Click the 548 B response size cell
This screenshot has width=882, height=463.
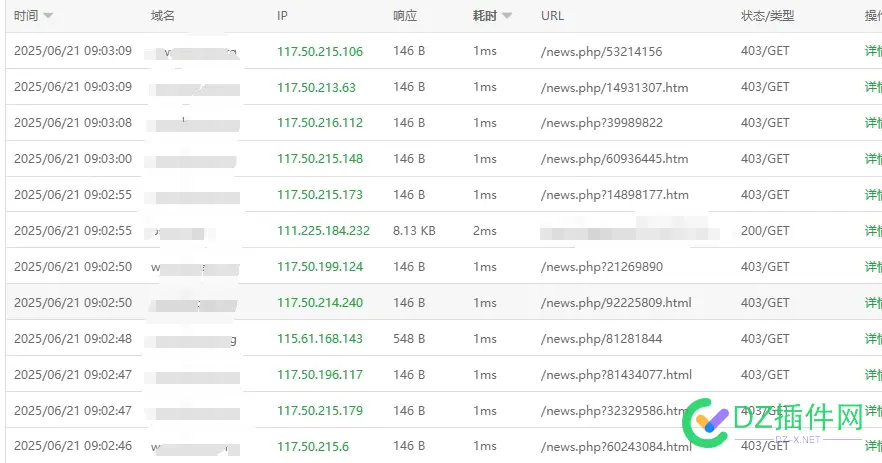[x=409, y=339]
